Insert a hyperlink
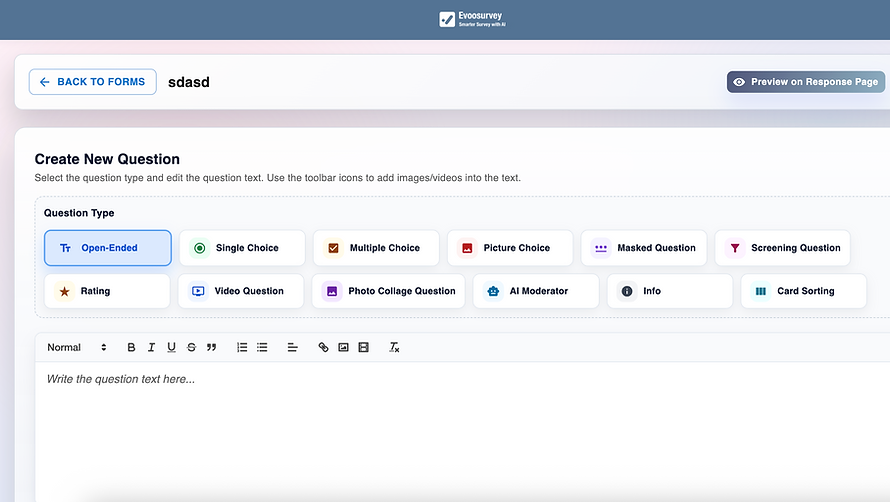Image resolution: width=890 pixels, height=502 pixels. click(x=323, y=347)
